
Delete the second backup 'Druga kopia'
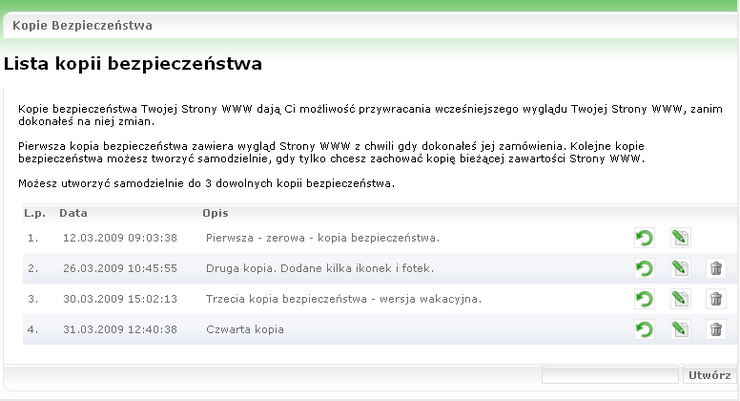click(716, 268)
